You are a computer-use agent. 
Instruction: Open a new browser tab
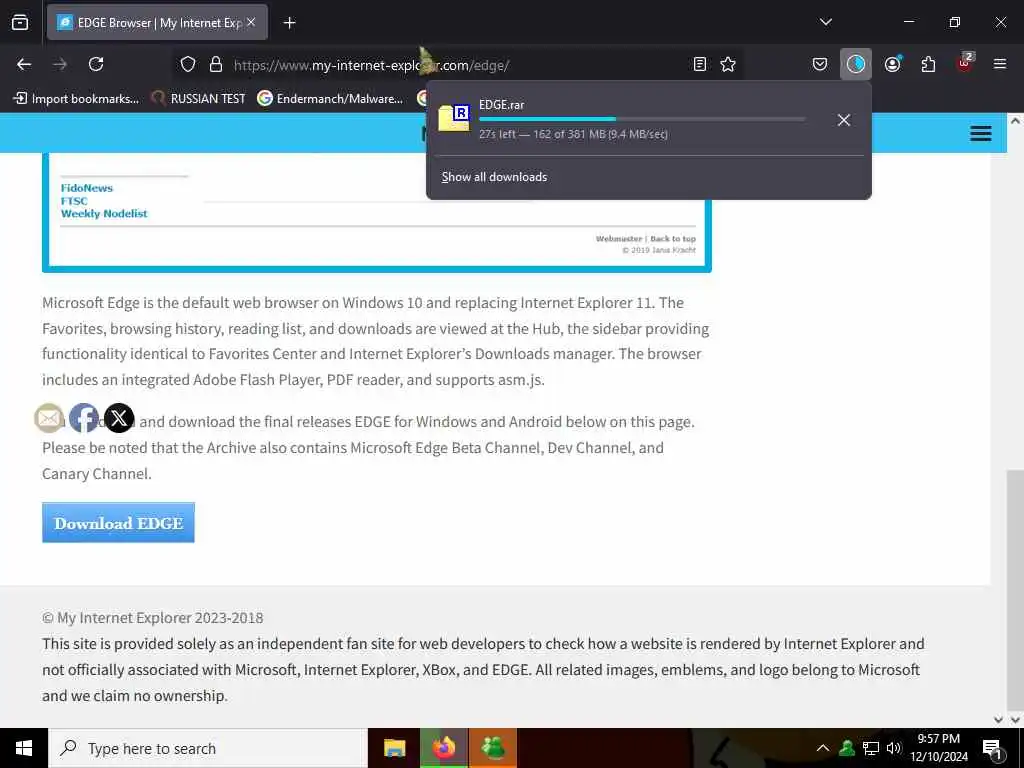point(289,23)
